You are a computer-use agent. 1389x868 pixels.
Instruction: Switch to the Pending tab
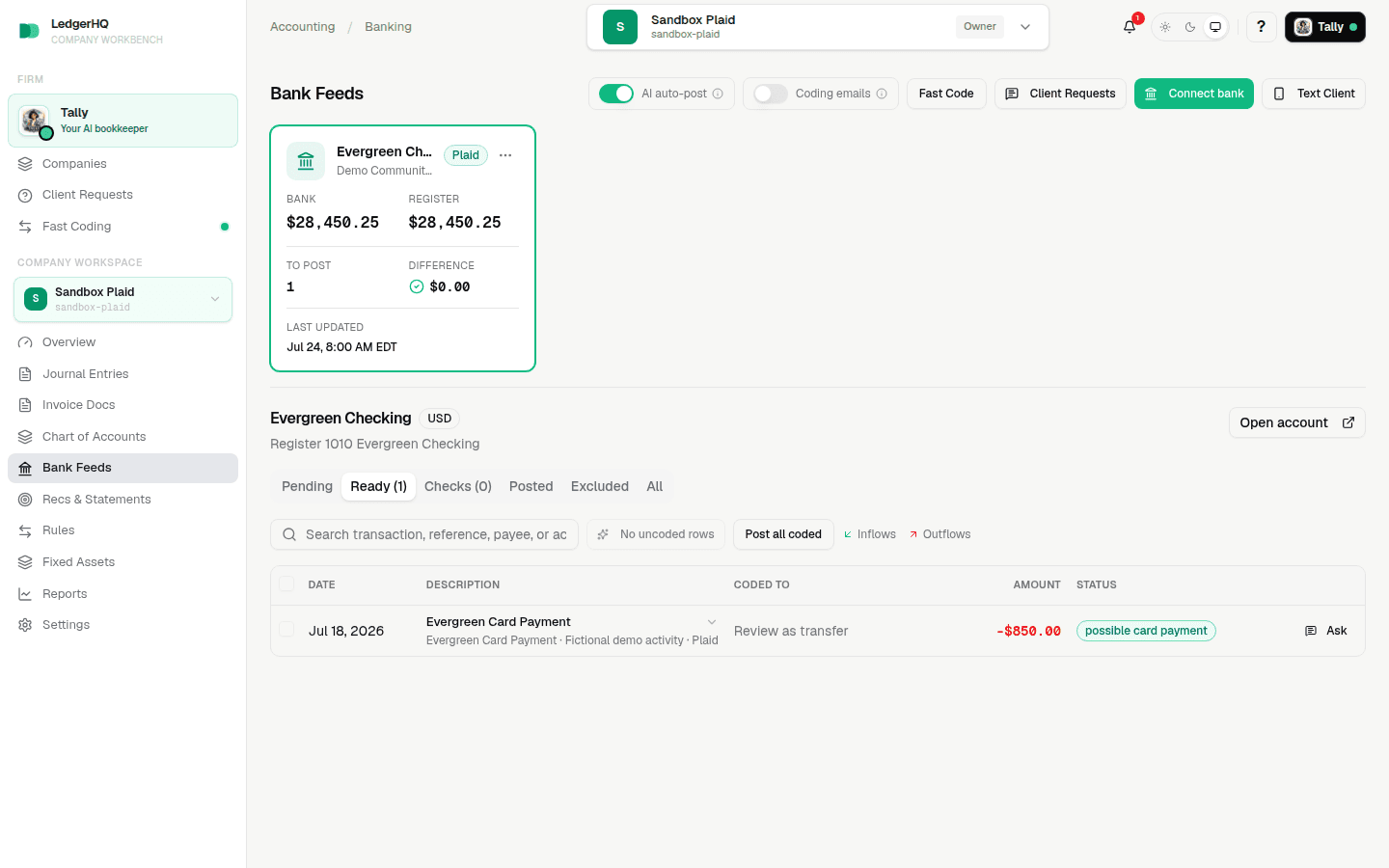tap(307, 486)
